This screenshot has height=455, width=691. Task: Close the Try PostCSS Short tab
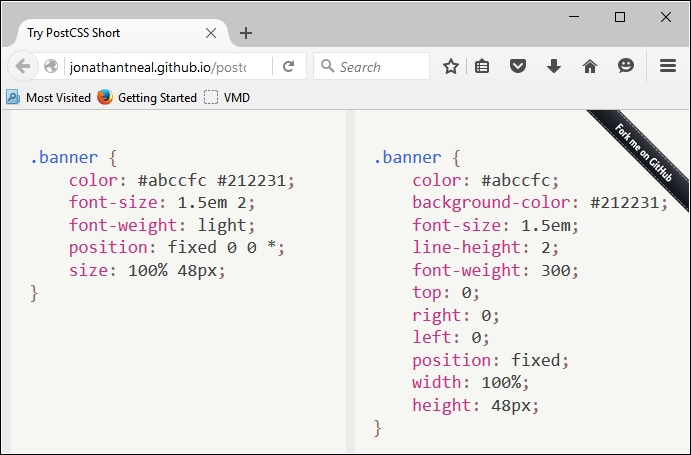click(211, 33)
